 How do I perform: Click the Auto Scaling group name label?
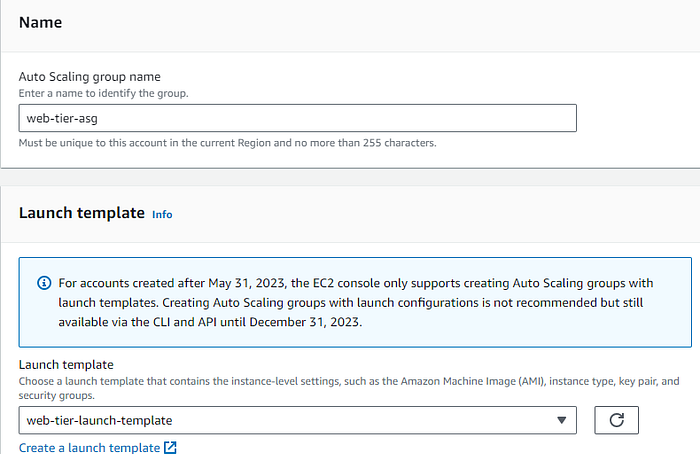pos(89,77)
